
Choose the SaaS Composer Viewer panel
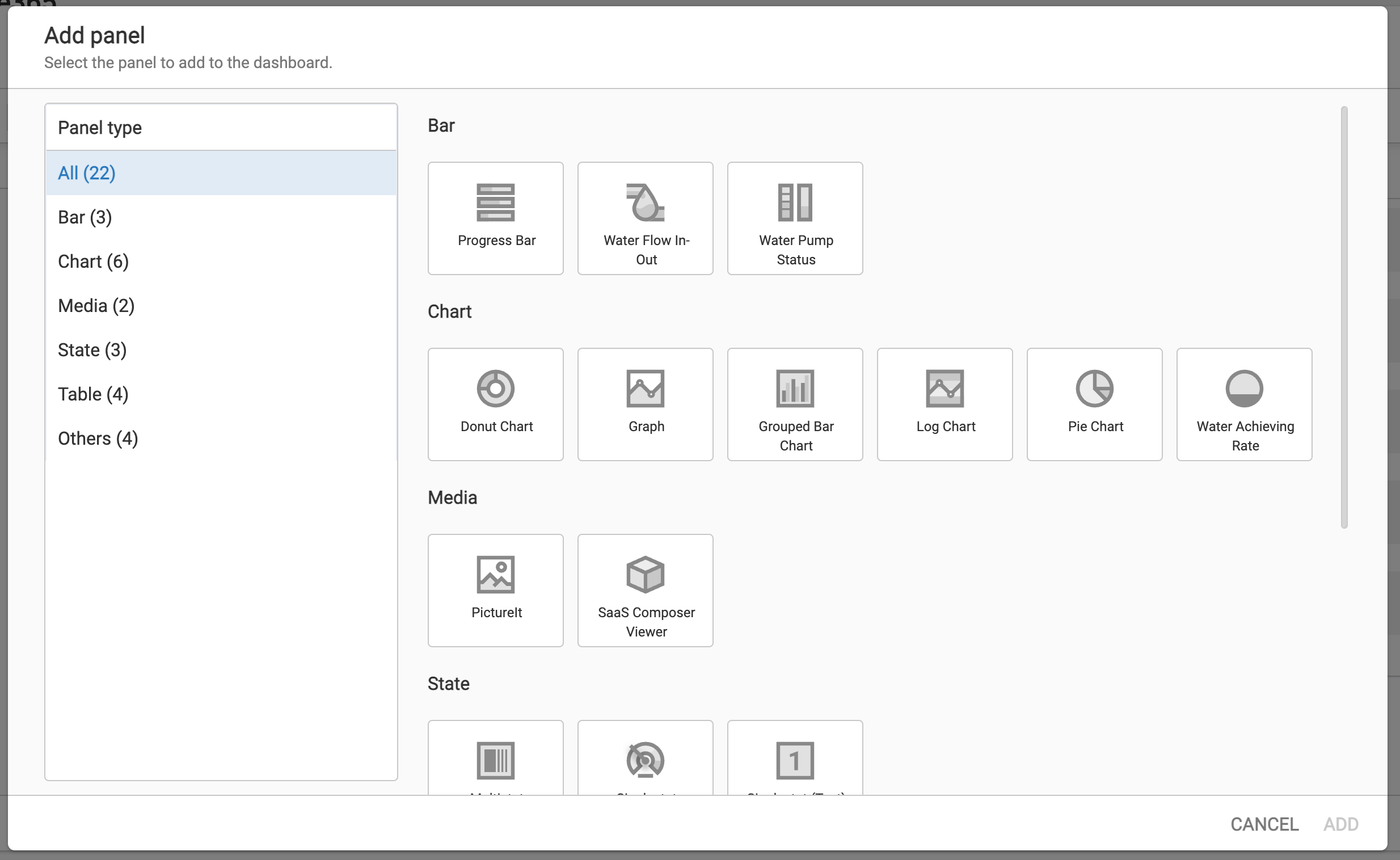point(645,591)
